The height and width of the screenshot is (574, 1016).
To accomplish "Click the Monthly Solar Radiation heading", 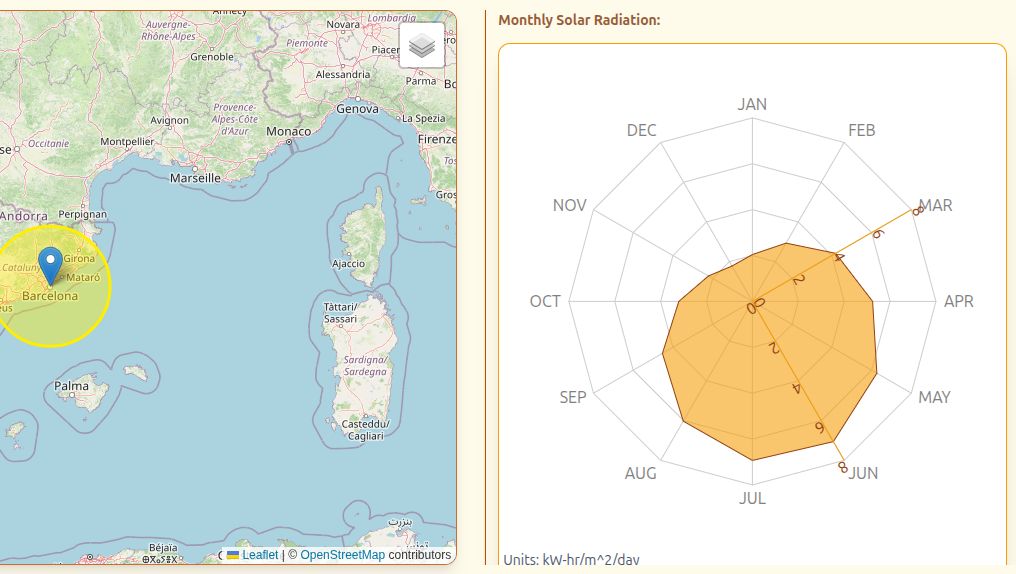I will (579, 20).
